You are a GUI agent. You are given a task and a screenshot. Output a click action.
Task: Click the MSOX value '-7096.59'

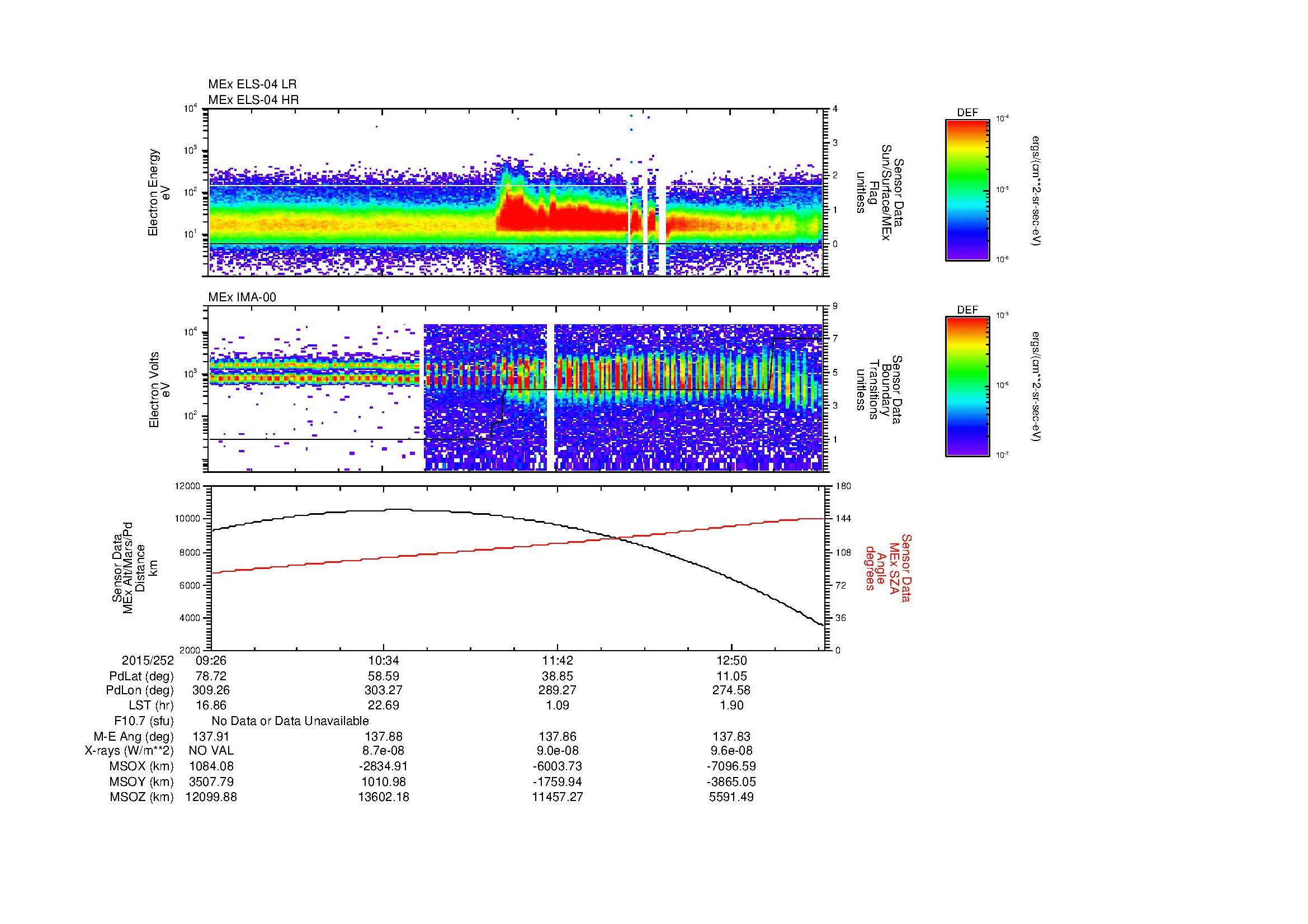731,766
